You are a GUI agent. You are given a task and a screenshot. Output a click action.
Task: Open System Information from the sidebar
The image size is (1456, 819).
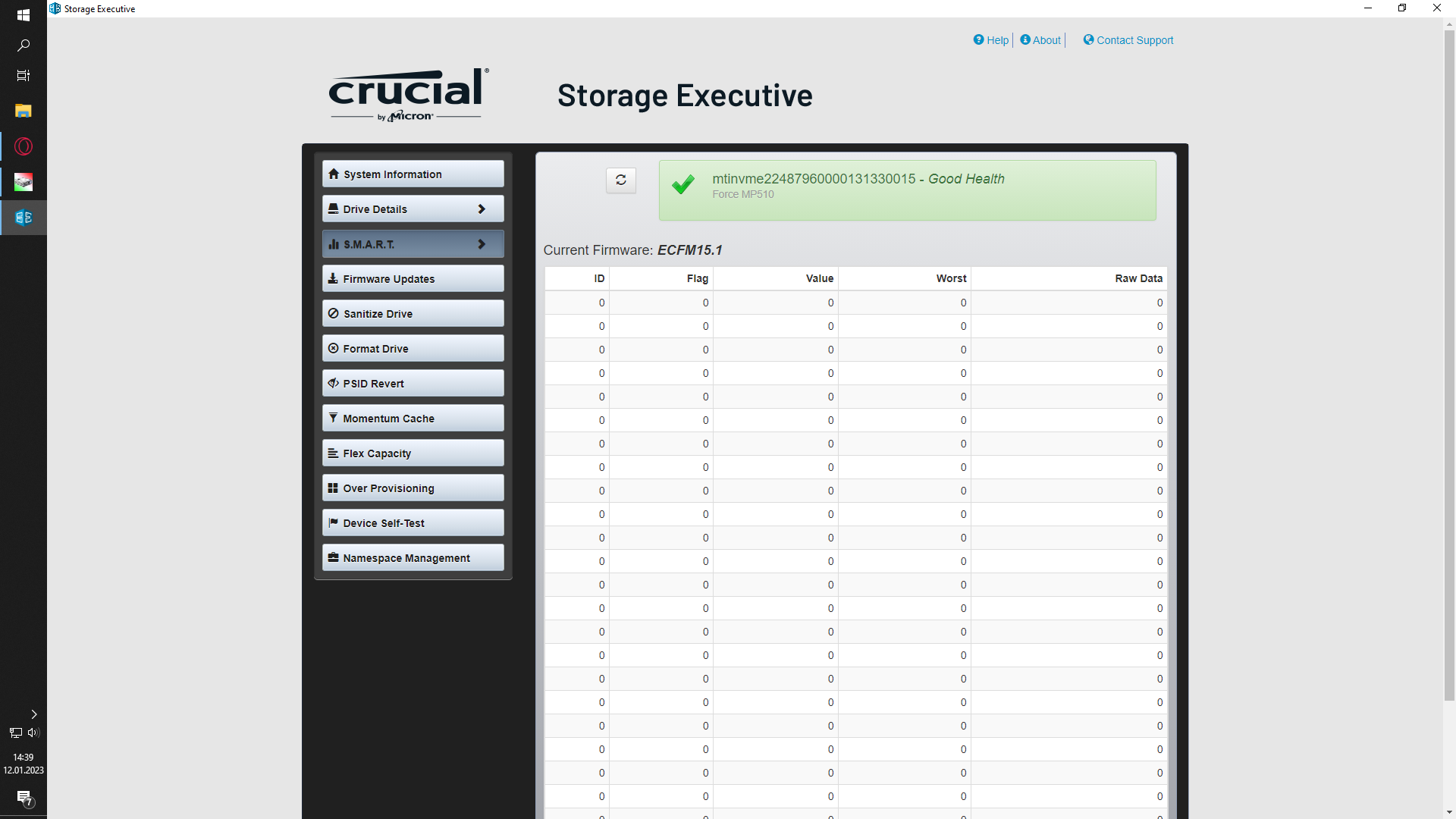coord(413,174)
